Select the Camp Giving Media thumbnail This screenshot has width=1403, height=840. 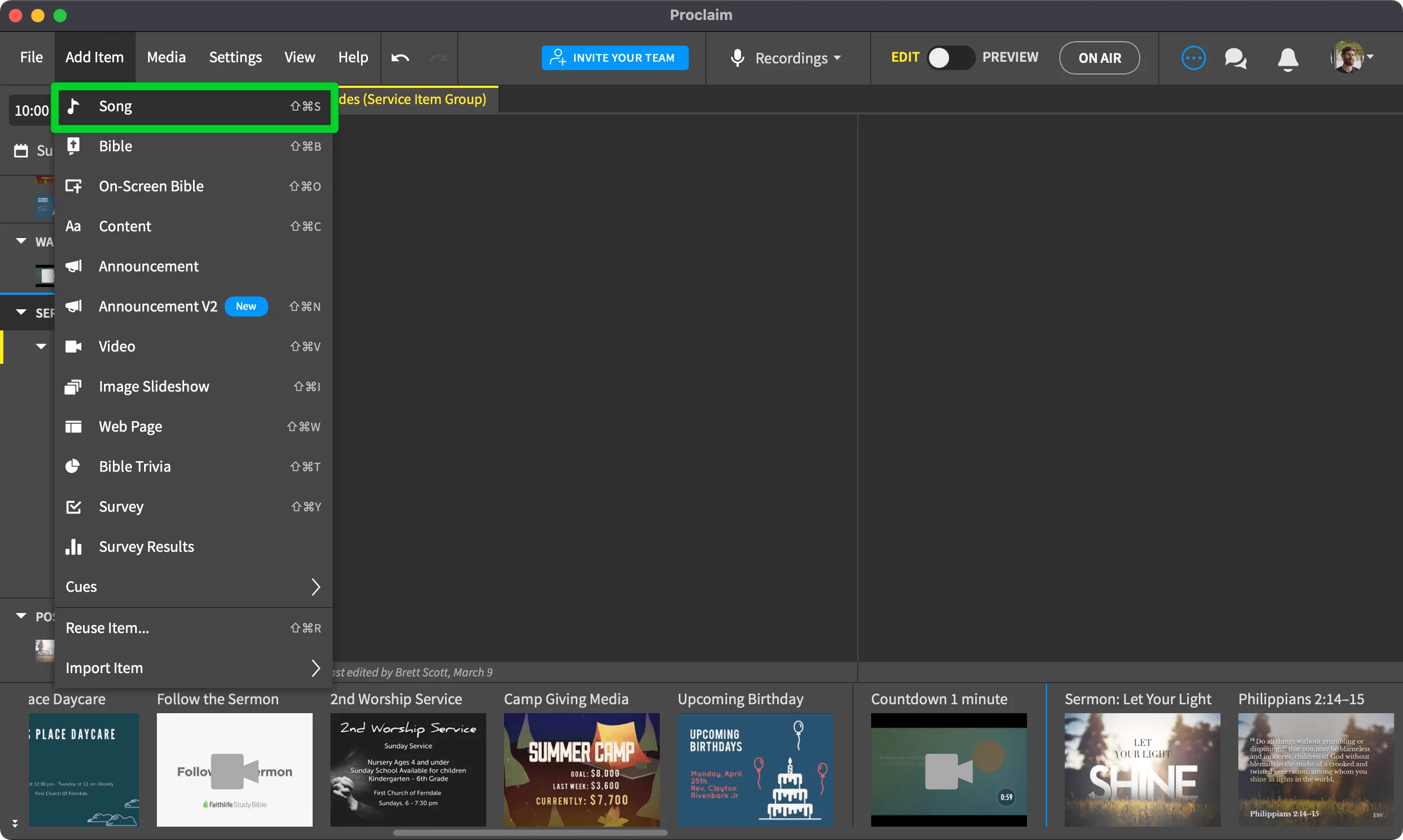point(581,769)
